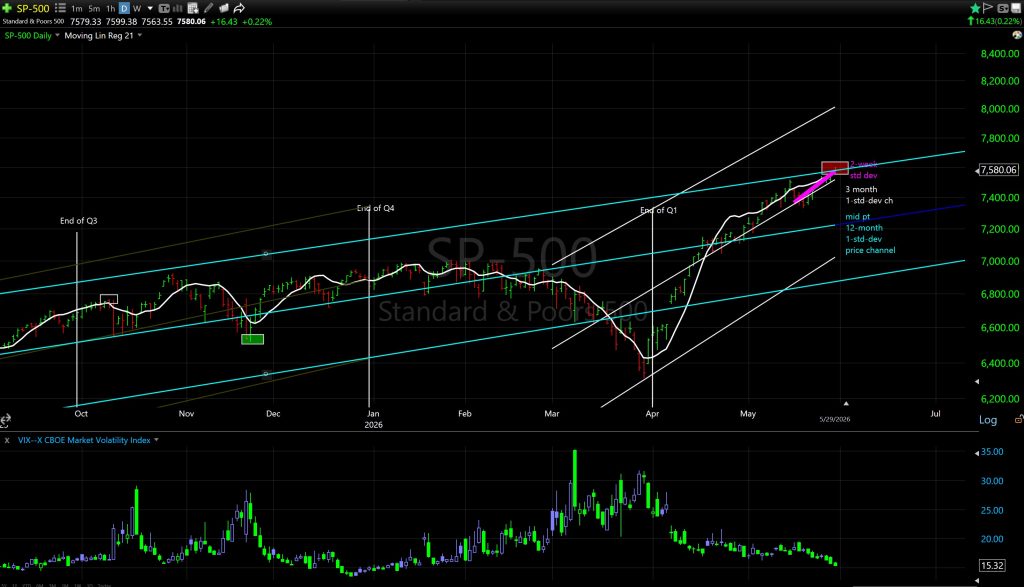Select the 1h timeframe button
The height and width of the screenshot is (587, 1024).
[110, 8]
